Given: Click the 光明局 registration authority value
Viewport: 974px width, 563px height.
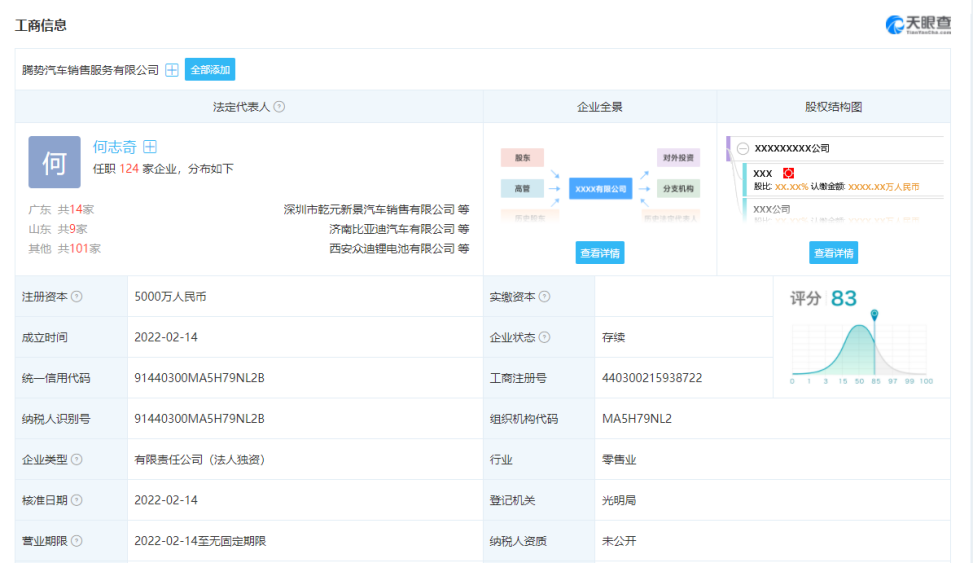Looking at the screenshot, I should point(619,500).
